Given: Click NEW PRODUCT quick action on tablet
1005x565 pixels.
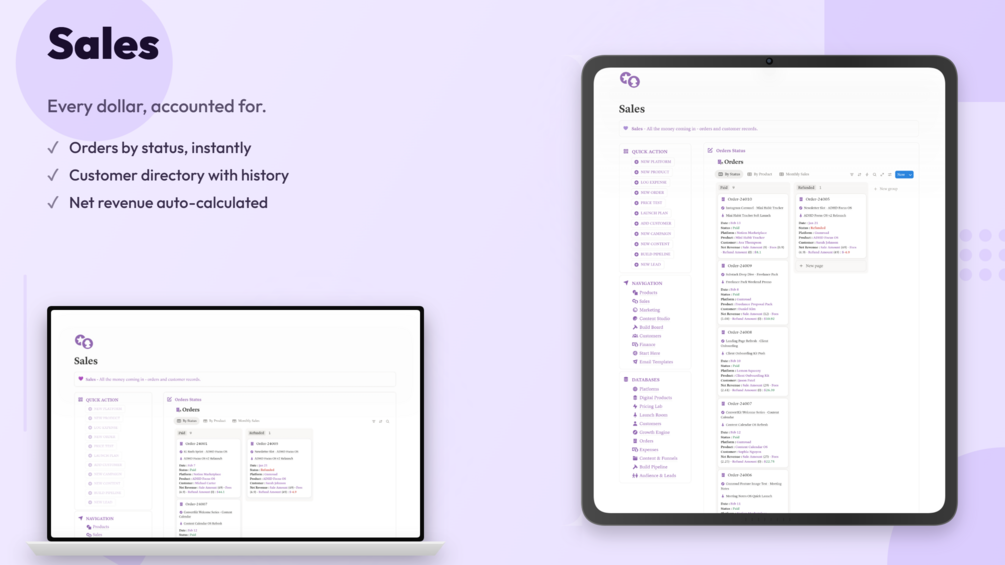Looking at the screenshot, I should click(651, 172).
